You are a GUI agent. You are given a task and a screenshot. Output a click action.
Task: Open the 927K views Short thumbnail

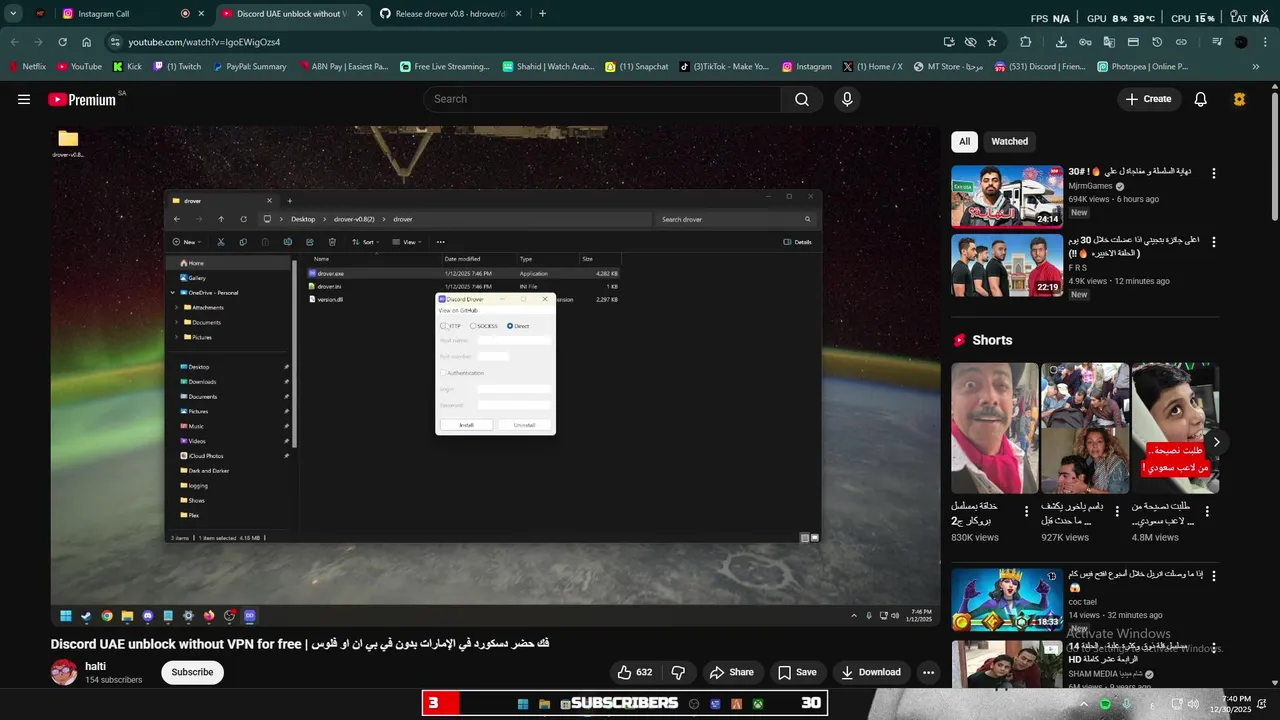click(x=1085, y=428)
